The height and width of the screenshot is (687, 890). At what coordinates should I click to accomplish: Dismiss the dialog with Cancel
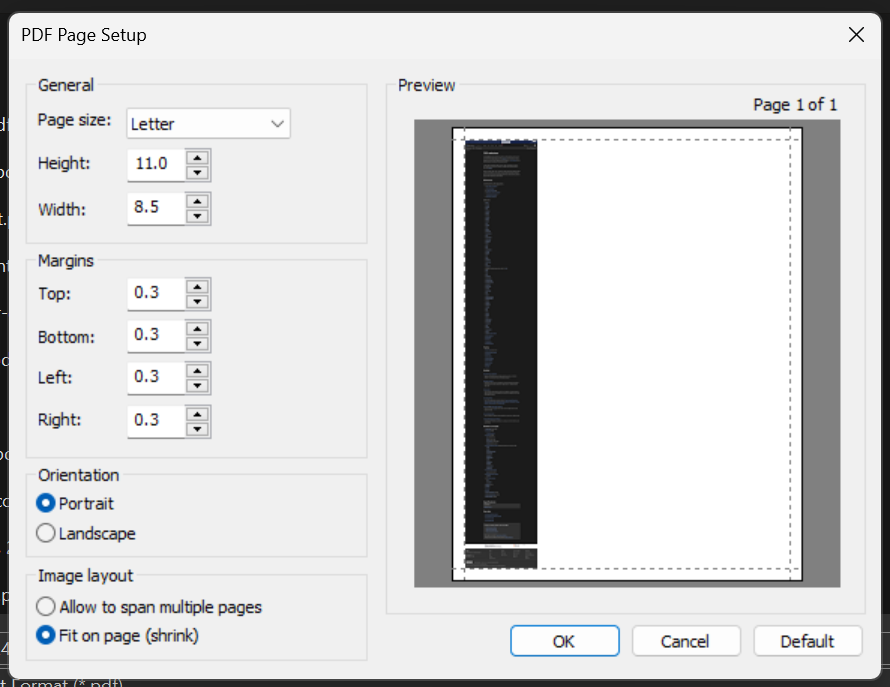point(686,640)
